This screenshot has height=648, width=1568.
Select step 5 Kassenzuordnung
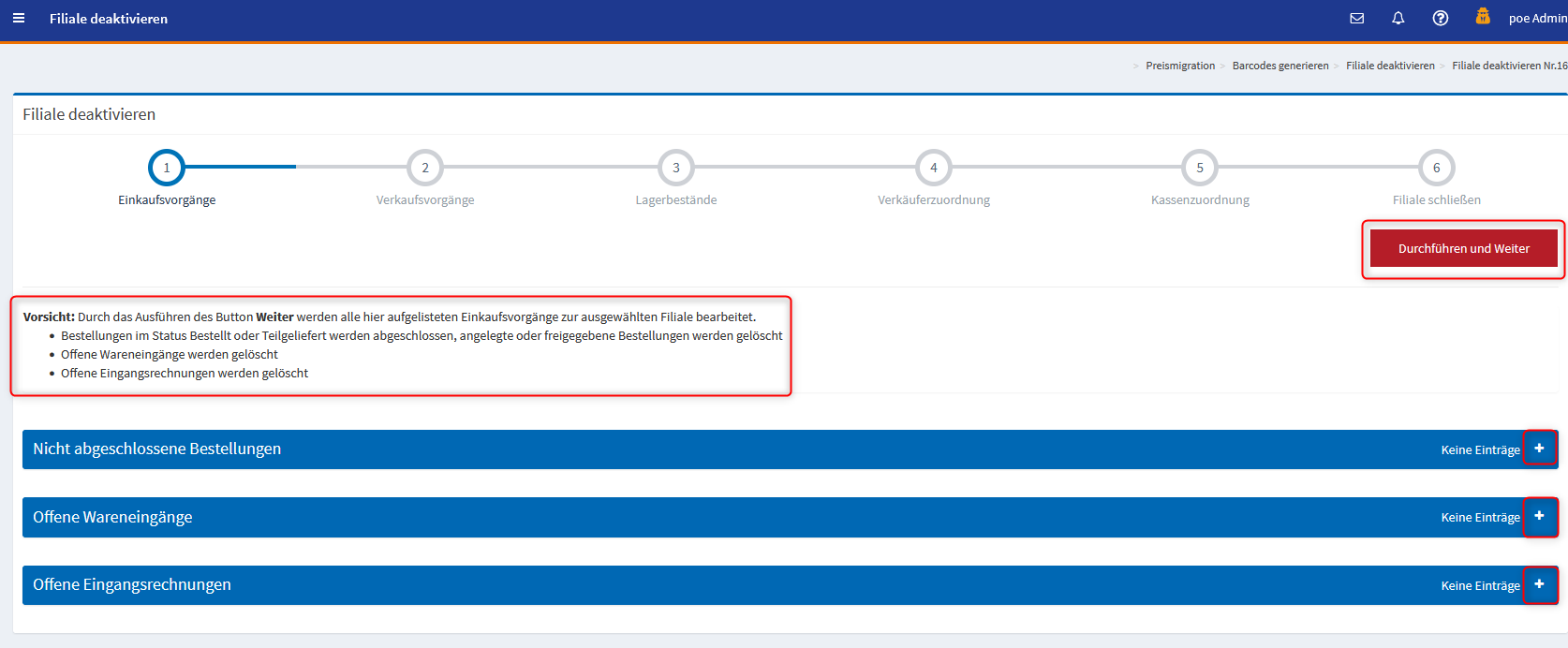point(1199,169)
